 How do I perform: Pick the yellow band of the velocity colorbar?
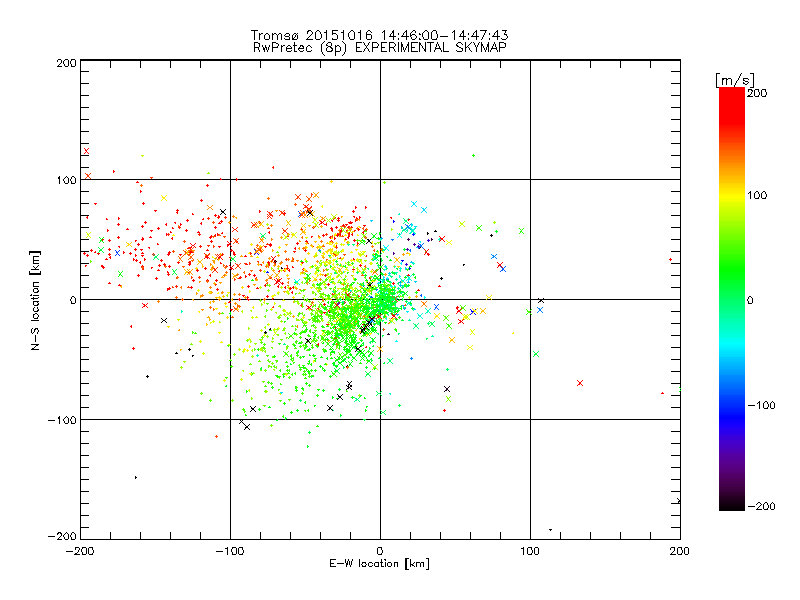732,196
